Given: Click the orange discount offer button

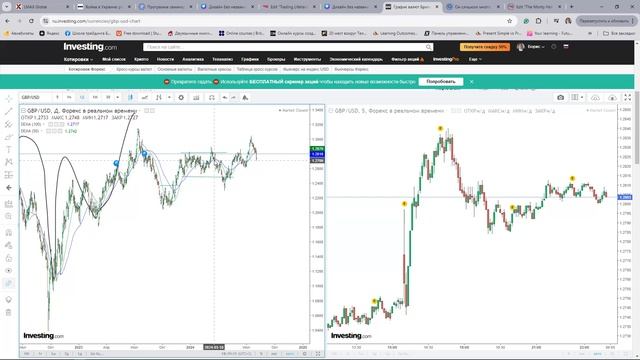Looking at the screenshot, I should coord(485,47).
